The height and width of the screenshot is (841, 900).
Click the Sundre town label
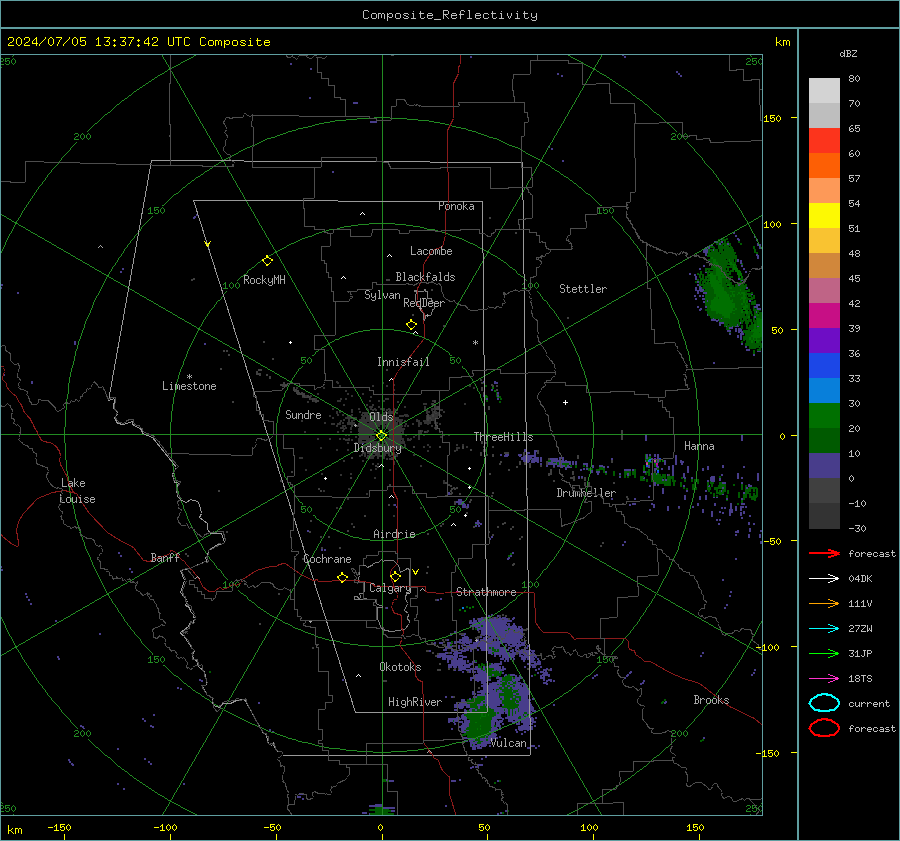click(303, 415)
